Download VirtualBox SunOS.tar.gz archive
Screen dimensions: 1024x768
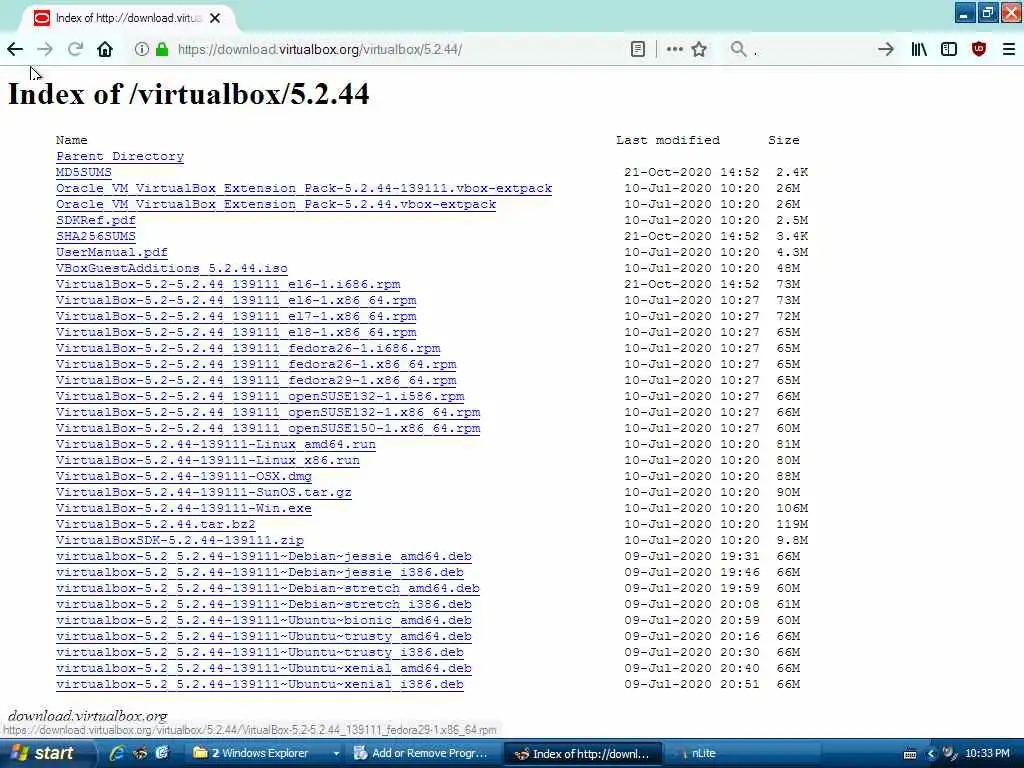(x=204, y=492)
